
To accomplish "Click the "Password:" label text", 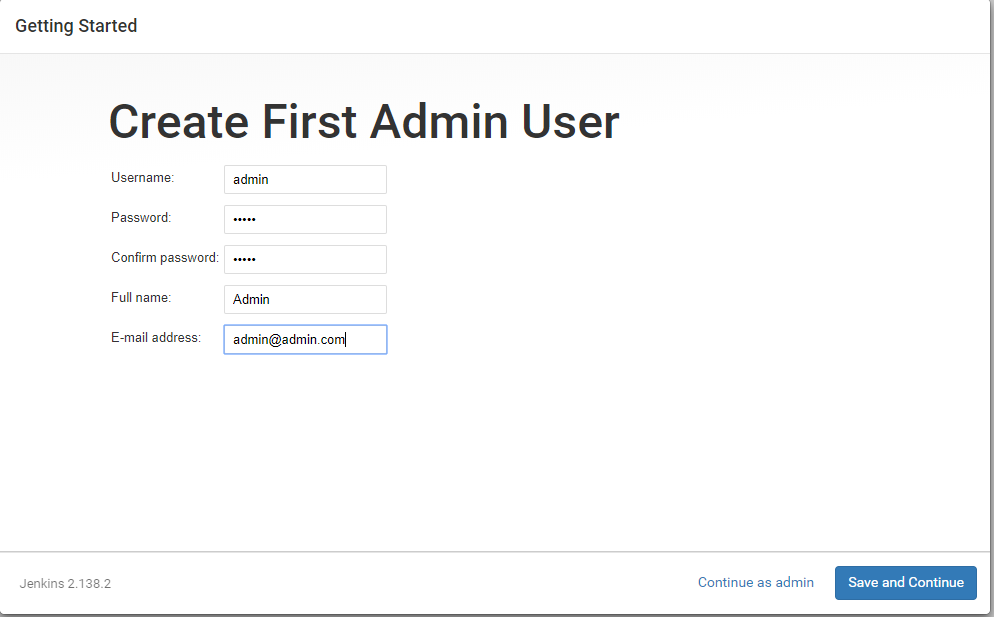I will [x=141, y=218].
